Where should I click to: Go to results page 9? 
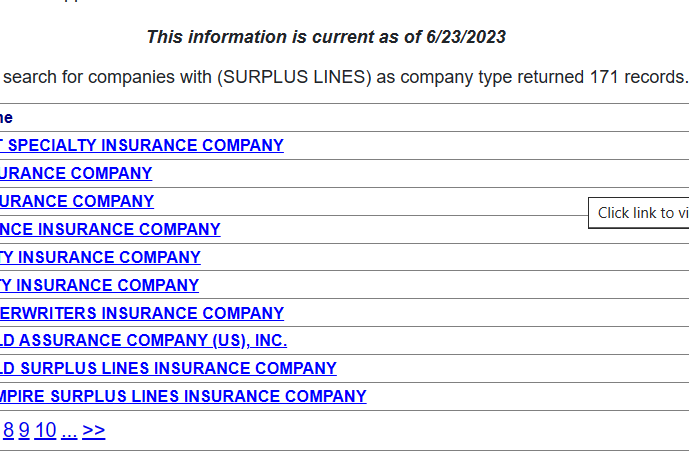click(24, 431)
